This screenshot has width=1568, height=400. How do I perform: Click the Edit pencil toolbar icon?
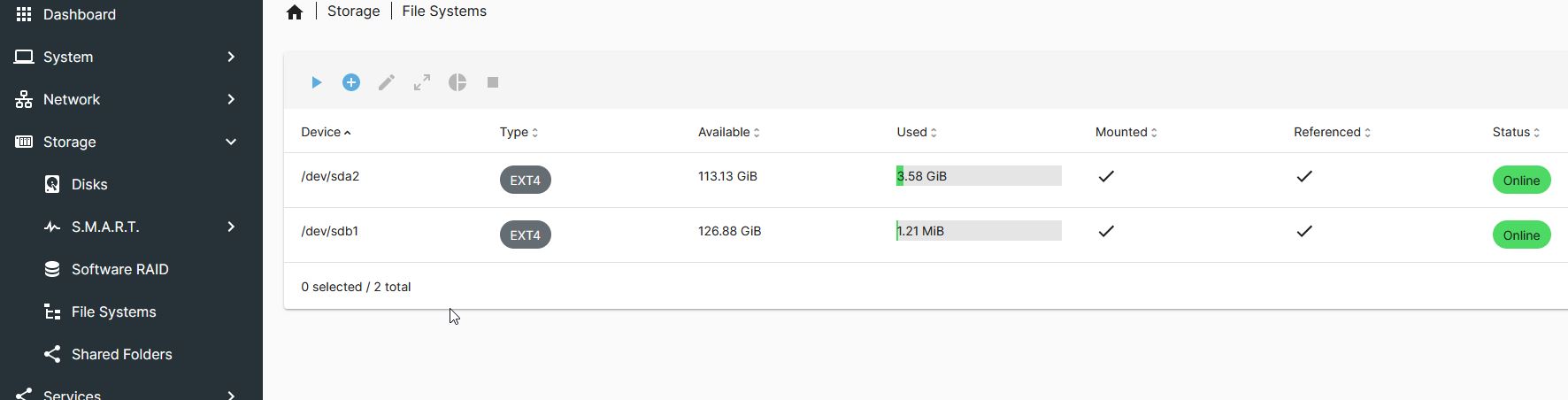pos(387,82)
